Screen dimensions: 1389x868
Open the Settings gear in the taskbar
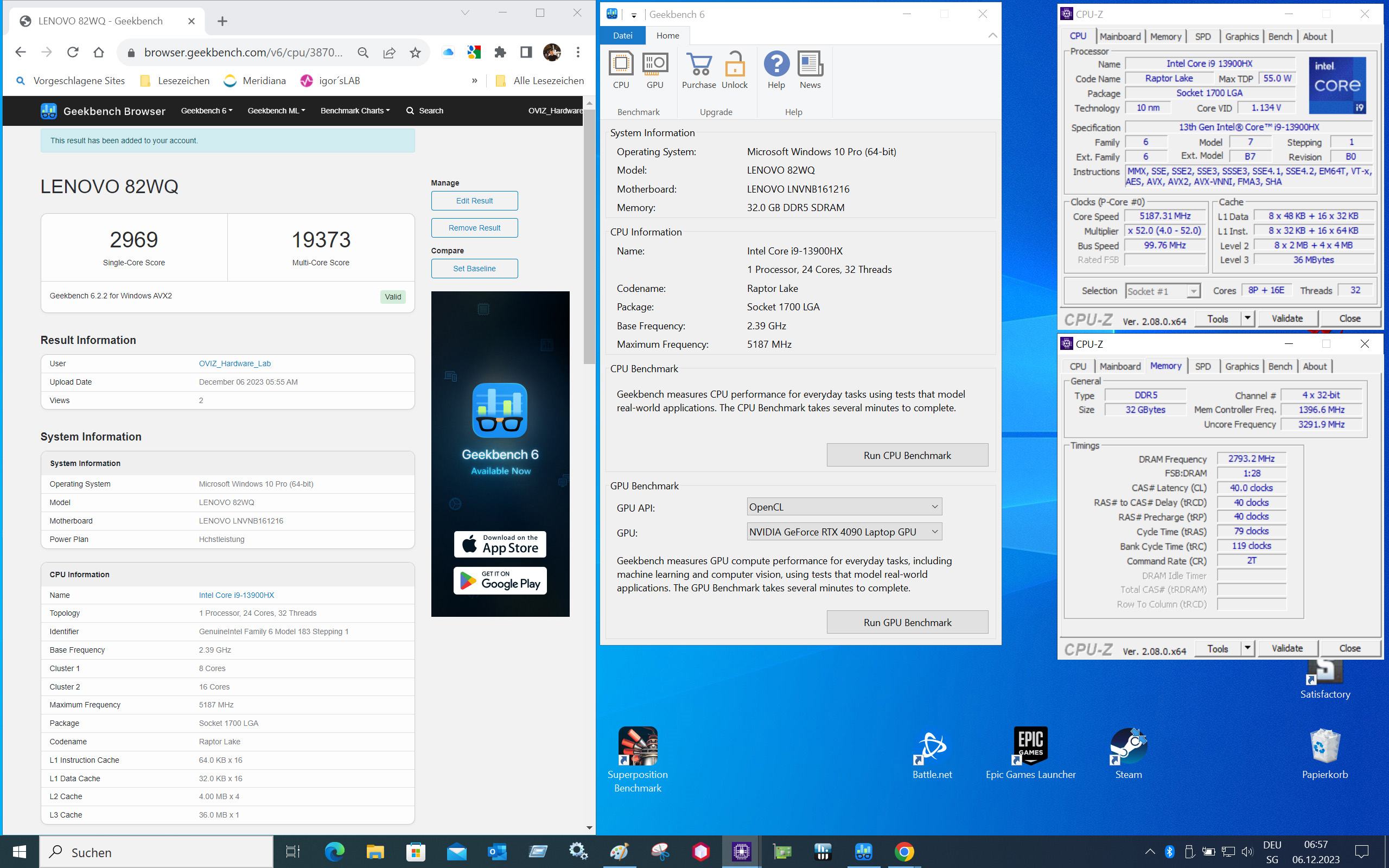[578, 851]
